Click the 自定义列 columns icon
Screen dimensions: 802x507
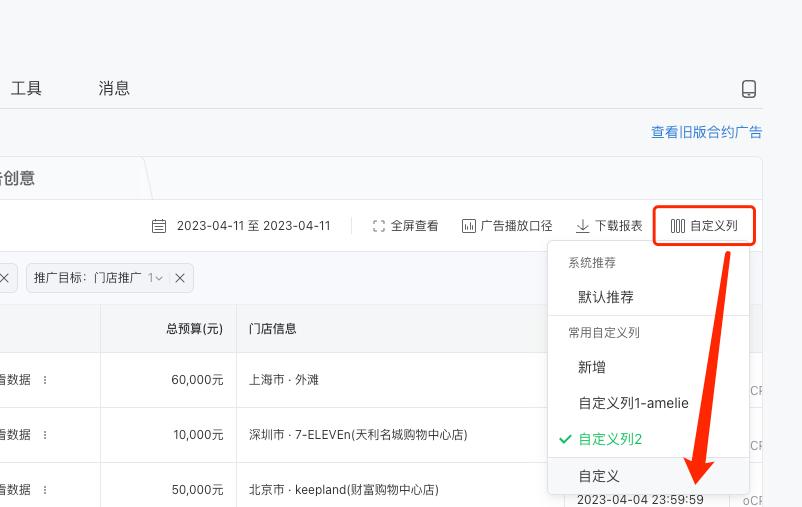click(678, 226)
